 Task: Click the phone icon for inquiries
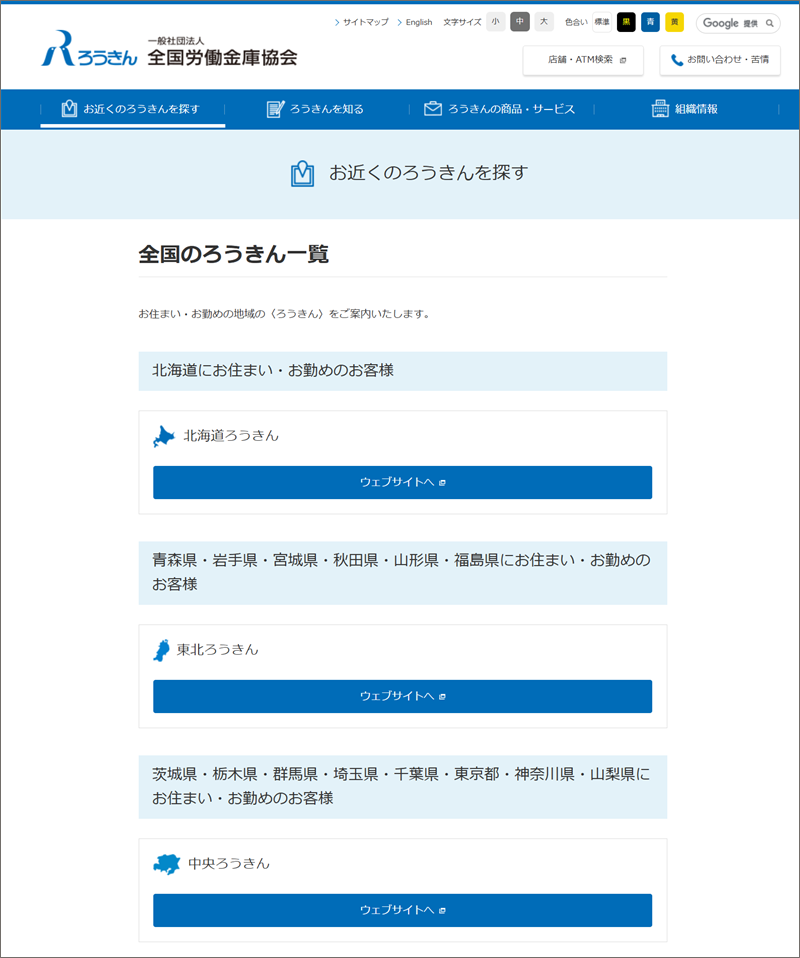point(677,60)
